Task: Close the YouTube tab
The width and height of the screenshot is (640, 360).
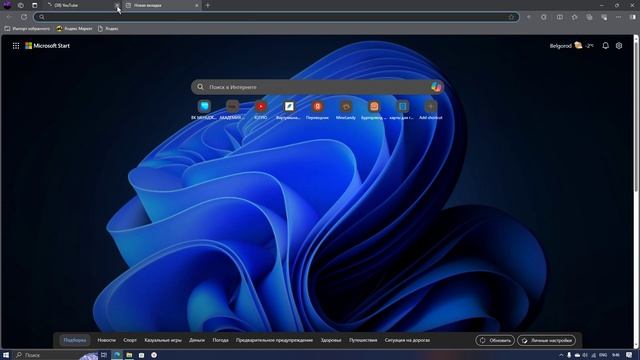Action: (117, 5)
